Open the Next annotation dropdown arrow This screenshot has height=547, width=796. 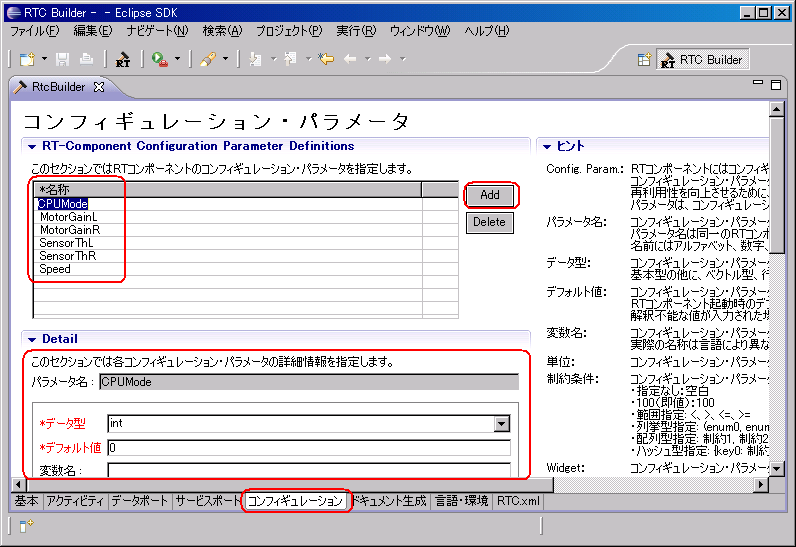point(273,59)
